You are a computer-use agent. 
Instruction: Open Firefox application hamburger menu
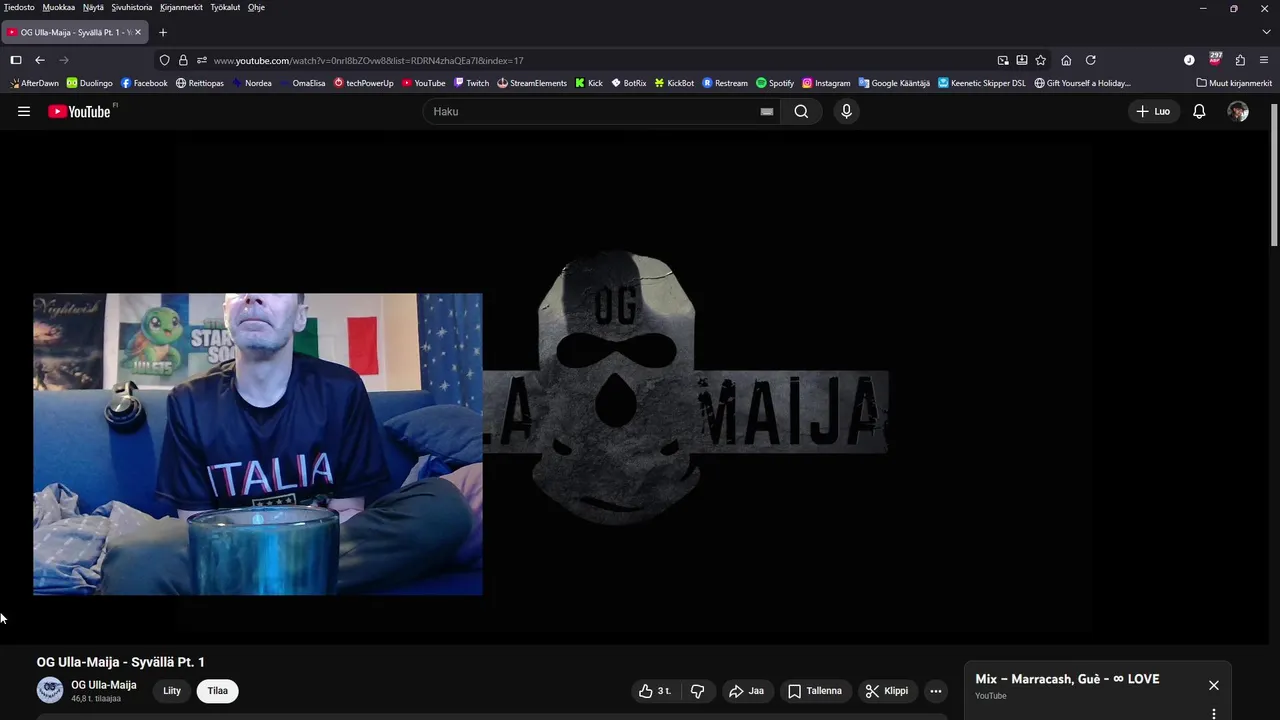click(x=1264, y=60)
